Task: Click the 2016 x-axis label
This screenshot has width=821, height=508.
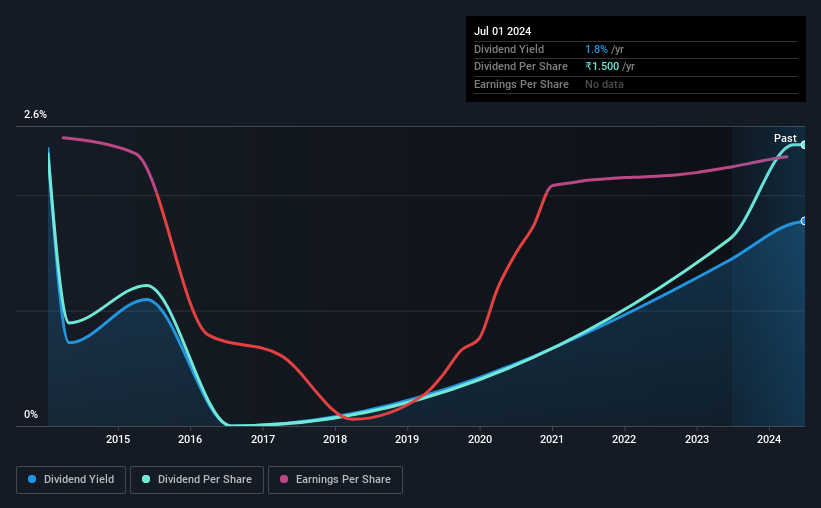Action: (190, 439)
